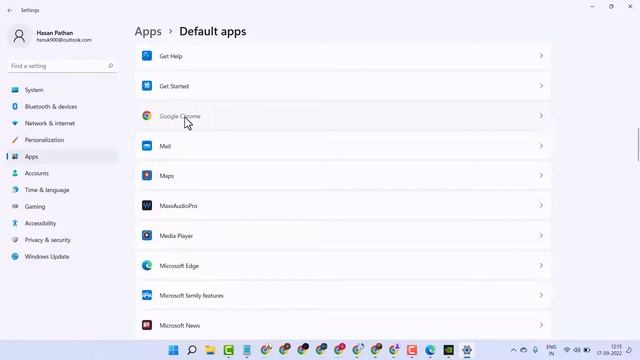The height and width of the screenshot is (360, 640).
Task: Click the battery tray icon
Action: click(x=587, y=350)
